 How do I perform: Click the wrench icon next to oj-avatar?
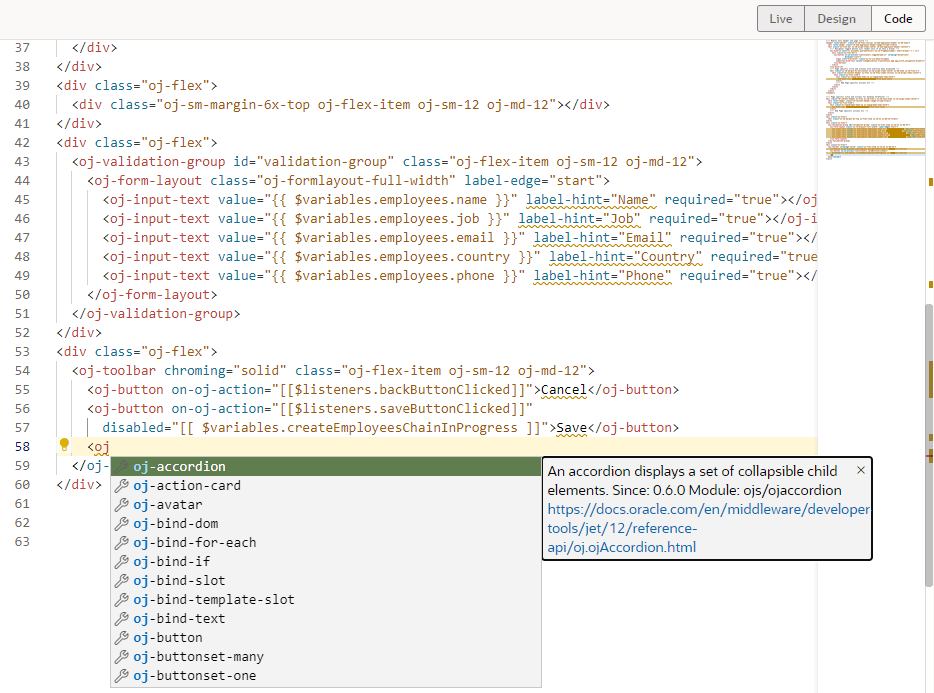pos(120,504)
